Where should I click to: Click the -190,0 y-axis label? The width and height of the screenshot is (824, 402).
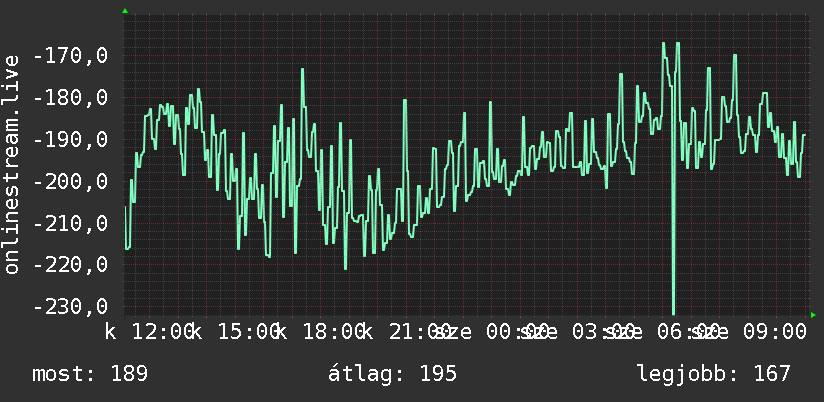(x=70, y=139)
